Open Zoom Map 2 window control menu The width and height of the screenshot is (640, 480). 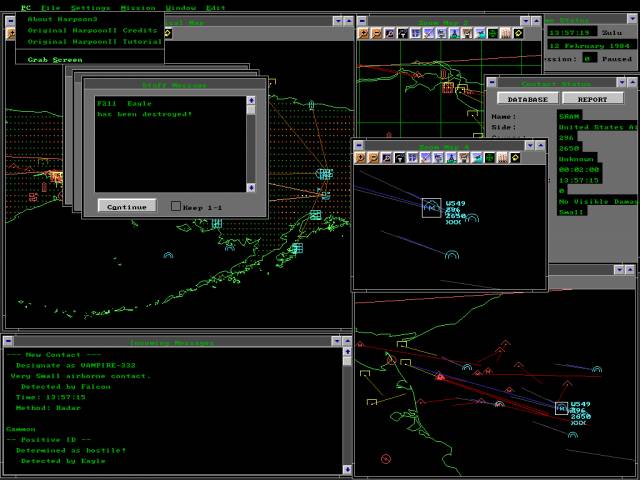pyautogui.click(x=362, y=21)
